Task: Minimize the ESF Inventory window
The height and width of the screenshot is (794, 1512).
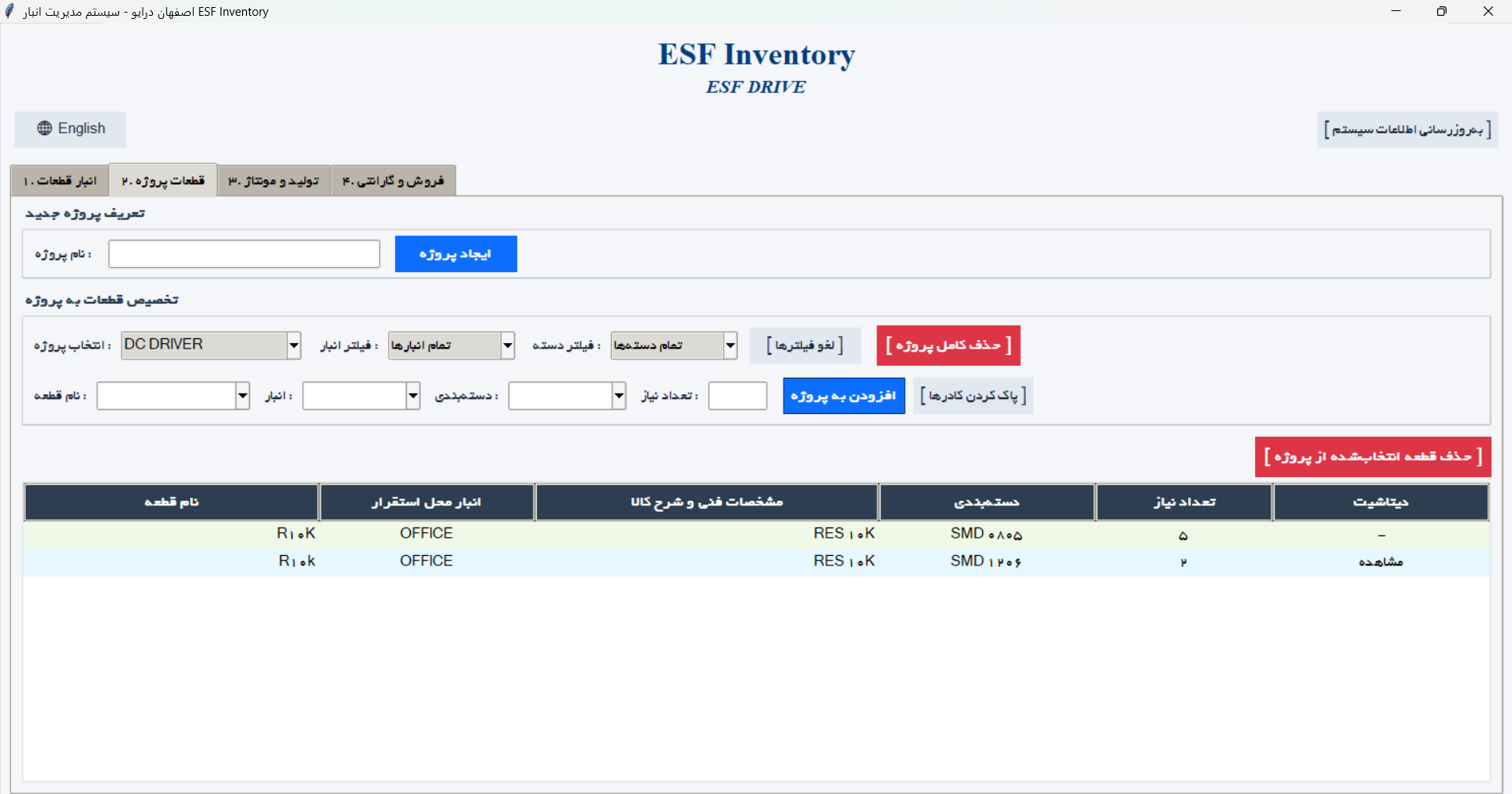Action: 1396,11
